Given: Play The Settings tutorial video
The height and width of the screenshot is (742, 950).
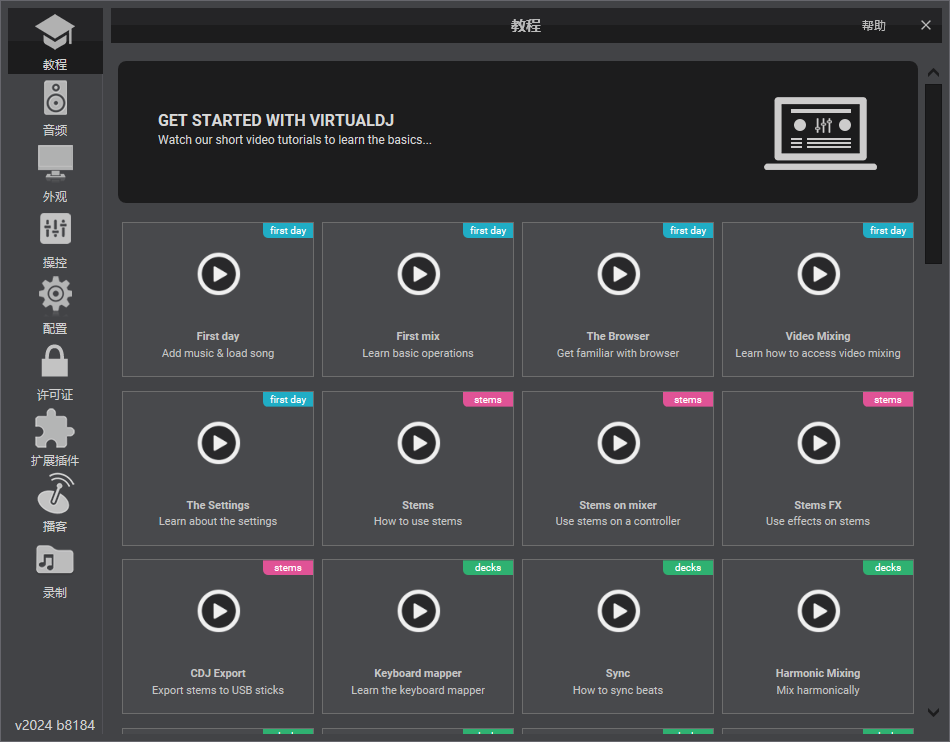Looking at the screenshot, I should tap(219, 443).
